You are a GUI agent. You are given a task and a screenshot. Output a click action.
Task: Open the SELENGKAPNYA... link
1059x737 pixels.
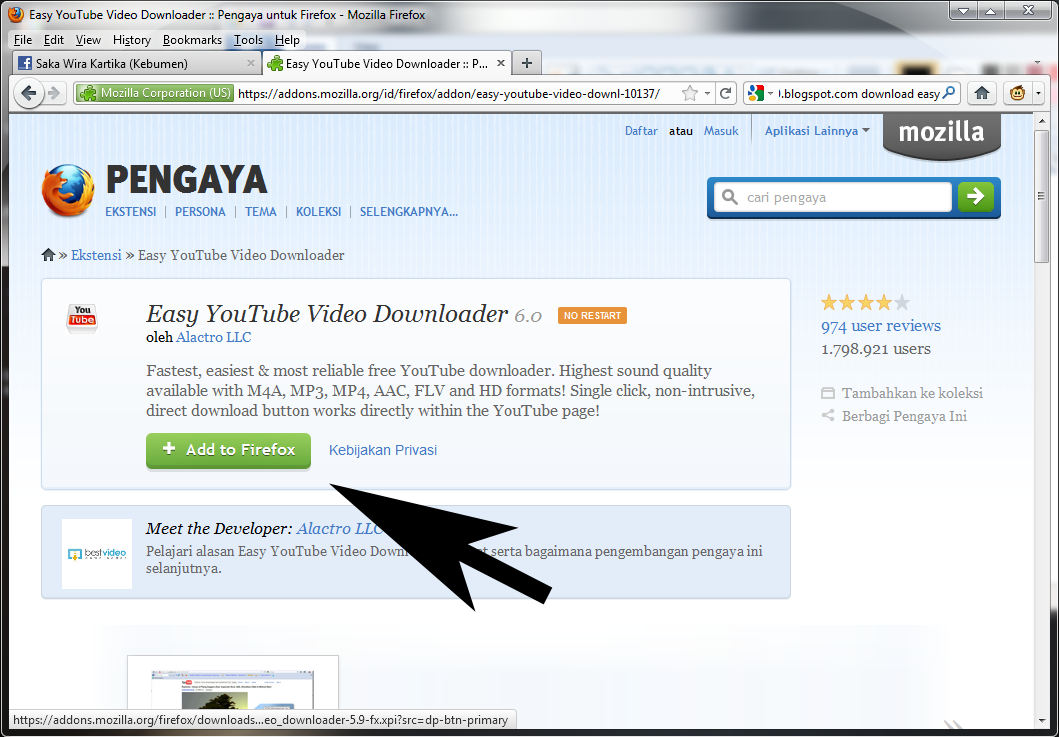coord(409,211)
